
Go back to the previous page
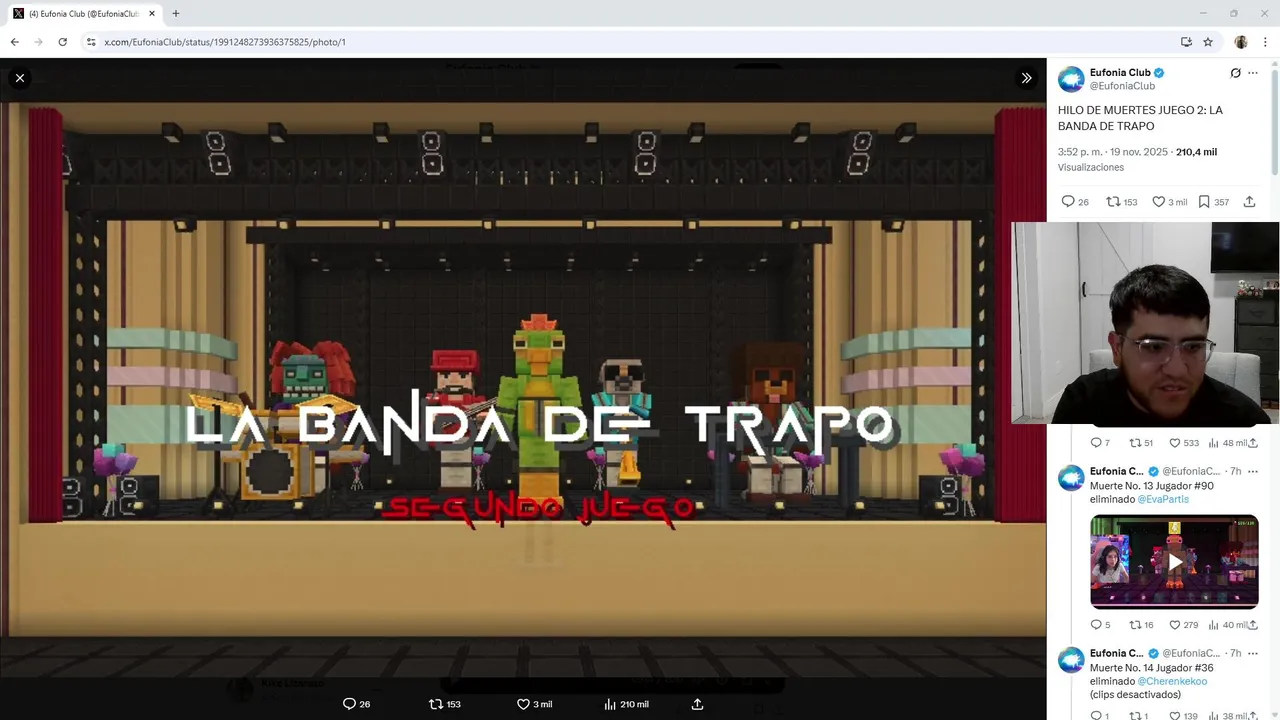(x=14, y=42)
